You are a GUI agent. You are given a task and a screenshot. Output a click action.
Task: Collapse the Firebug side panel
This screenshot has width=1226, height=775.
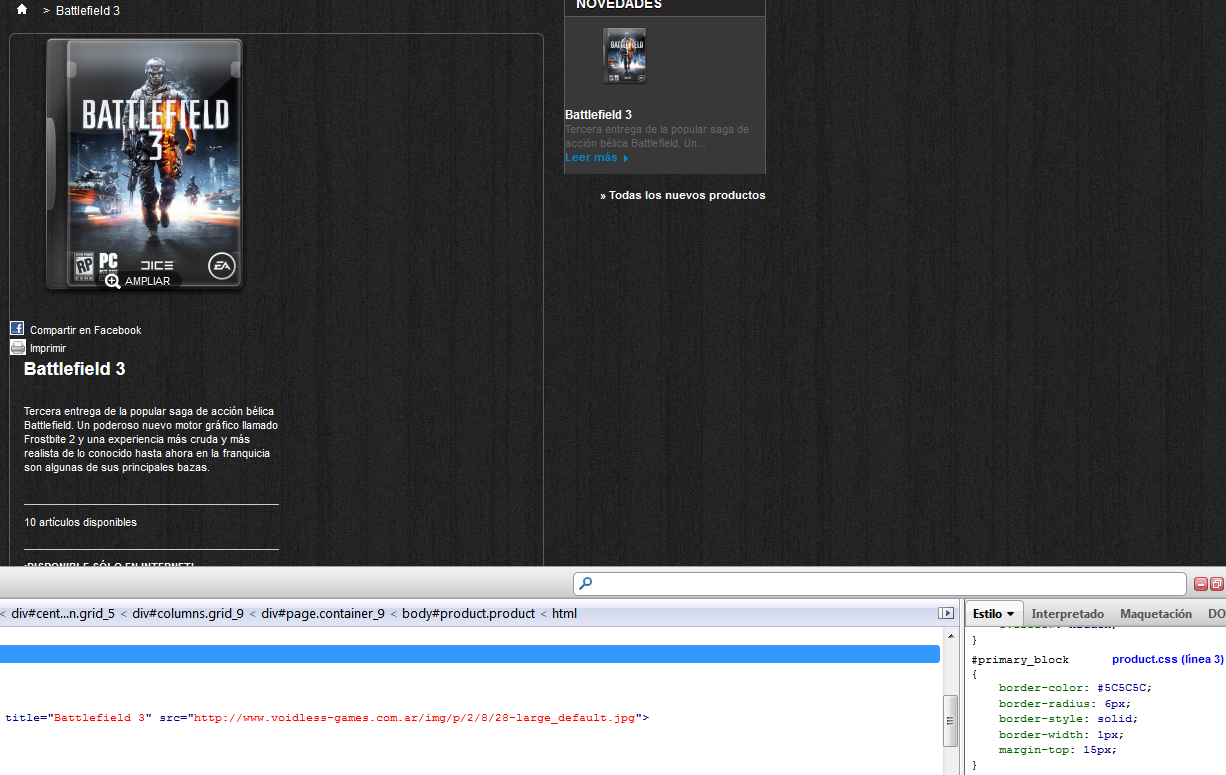coord(946,613)
